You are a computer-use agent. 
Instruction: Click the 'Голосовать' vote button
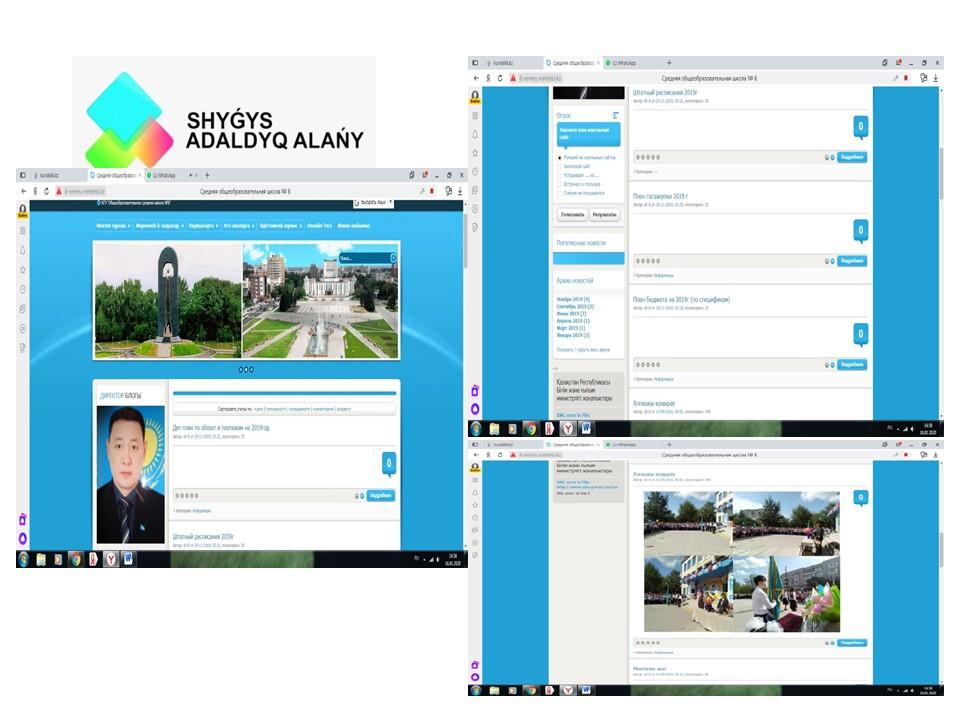coord(572,215)
